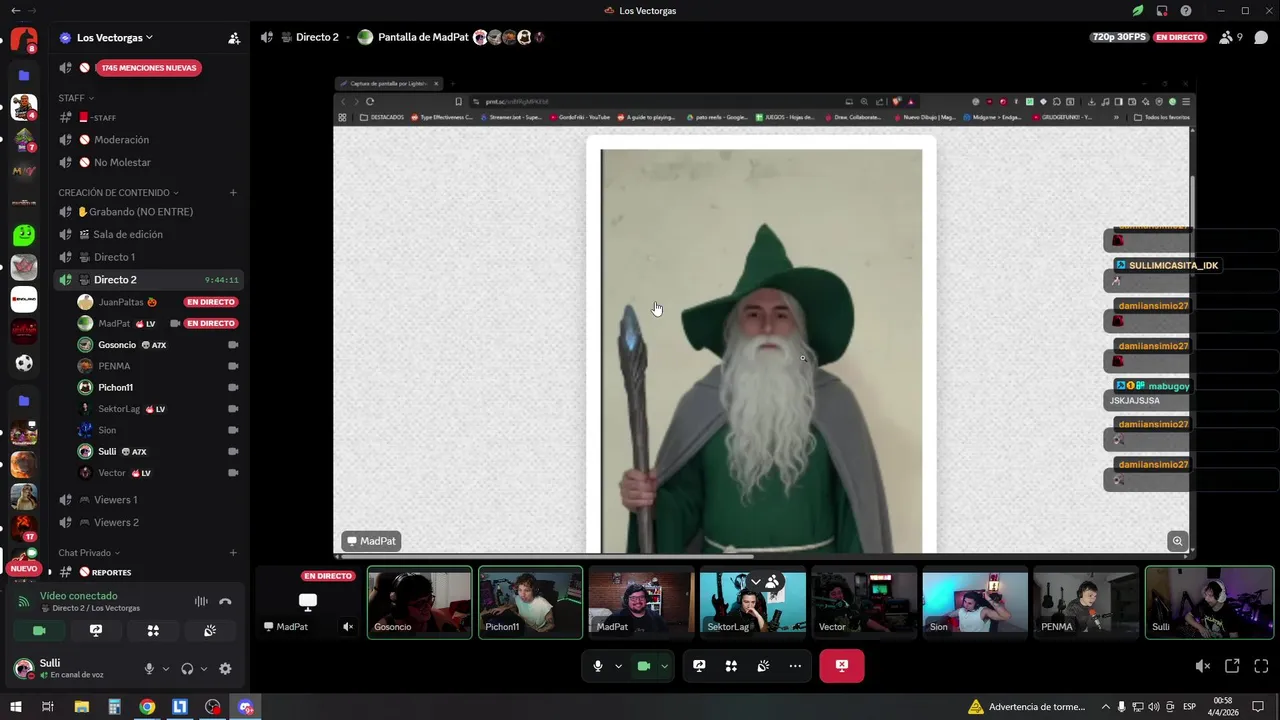1280x720 pixels.
Task: Mute microphone in Sulli user panel
Action: click(149, 669)
